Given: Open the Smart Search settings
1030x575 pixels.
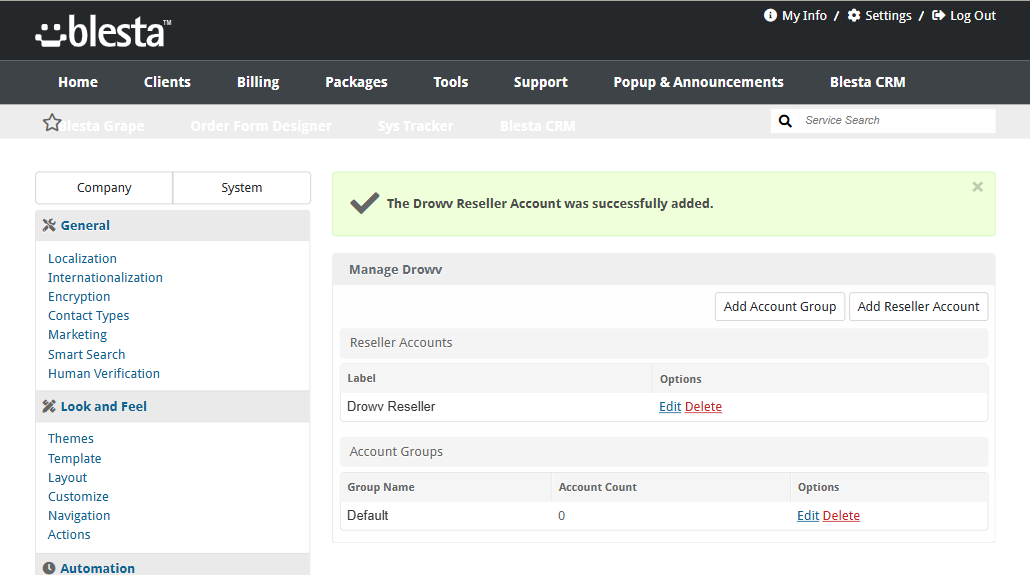Looking at the screenshot, I should [86, 354].
